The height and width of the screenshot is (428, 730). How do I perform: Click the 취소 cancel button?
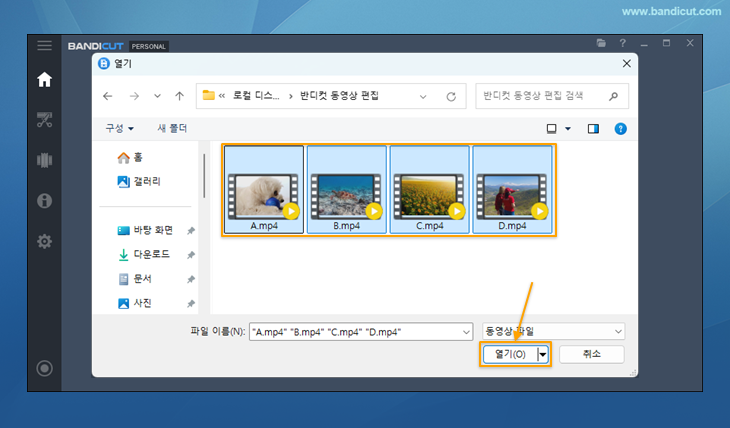(x=591, y=354)
